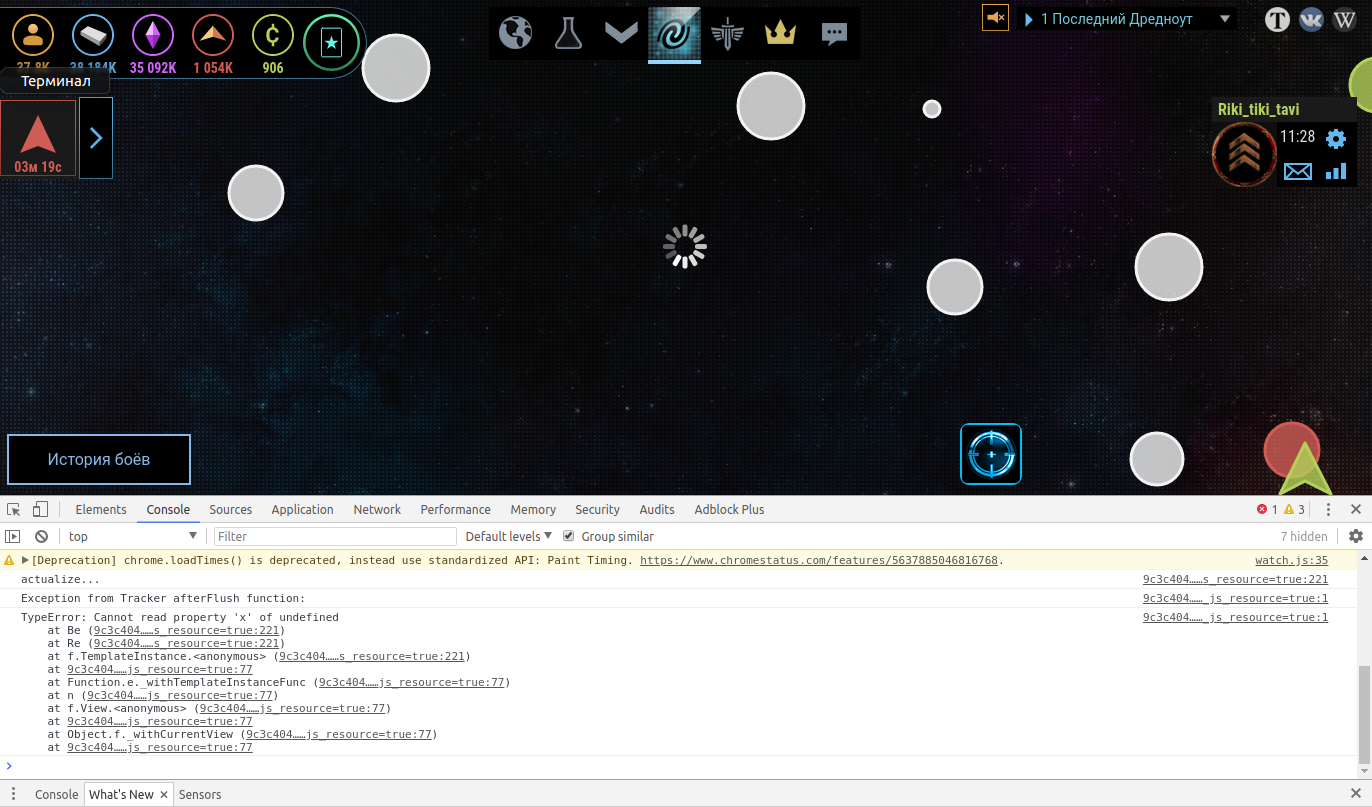Open the top context dropdown
The width and height of the screenshot is (1372, 807).
click(132, 536)
